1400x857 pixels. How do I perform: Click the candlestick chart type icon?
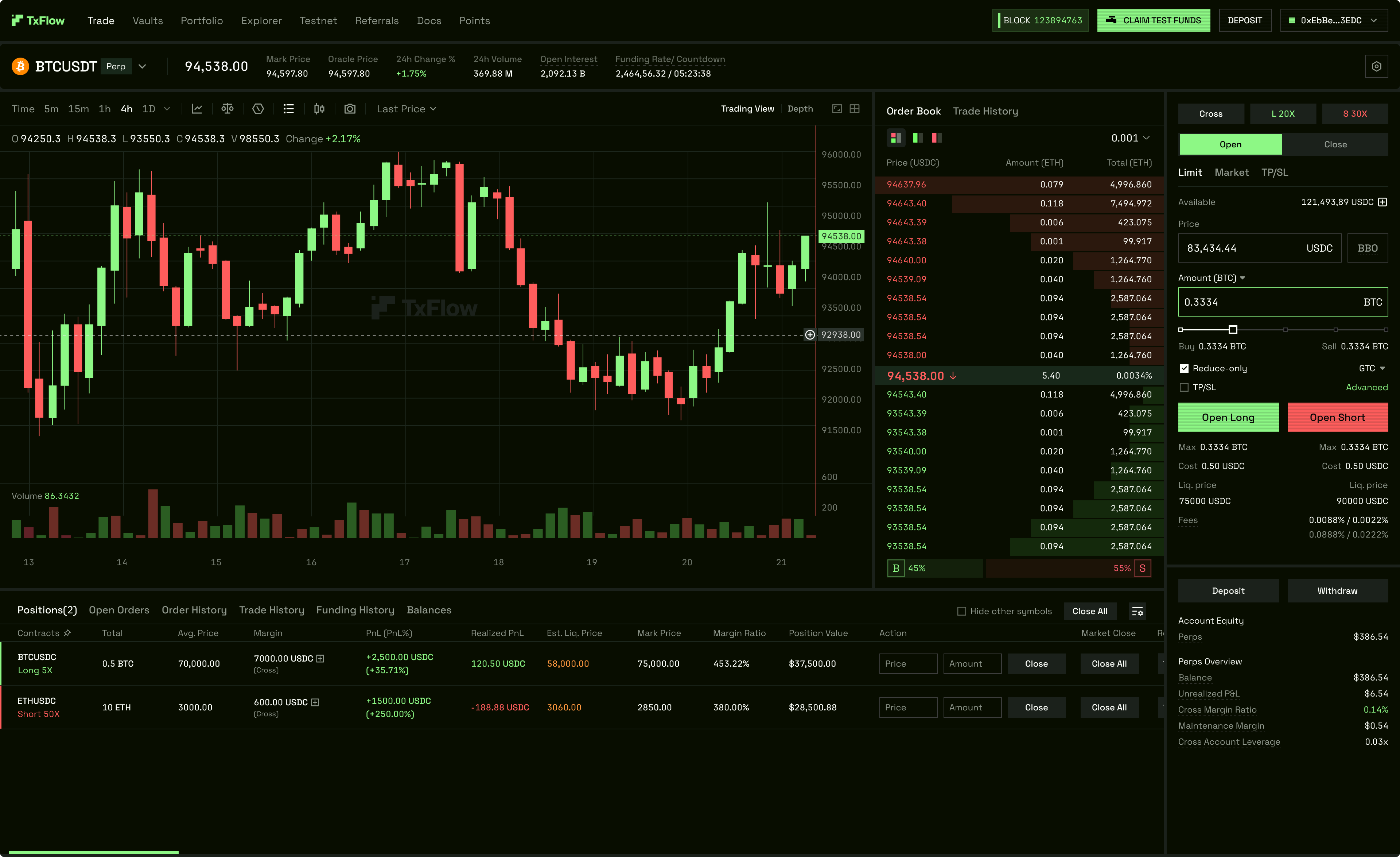click(x=318, y=109)
